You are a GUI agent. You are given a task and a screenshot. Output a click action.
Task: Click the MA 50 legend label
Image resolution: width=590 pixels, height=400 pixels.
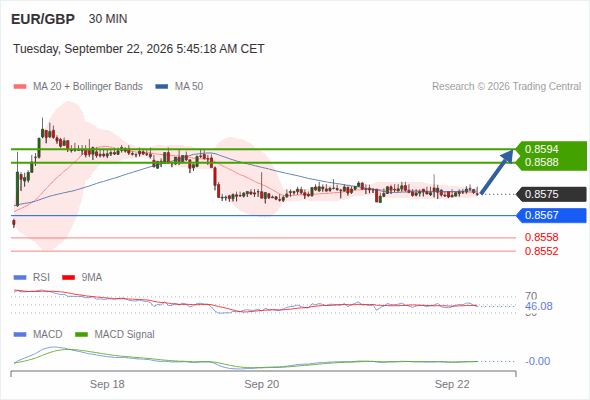pyautogui.click(x=189, y=87)
